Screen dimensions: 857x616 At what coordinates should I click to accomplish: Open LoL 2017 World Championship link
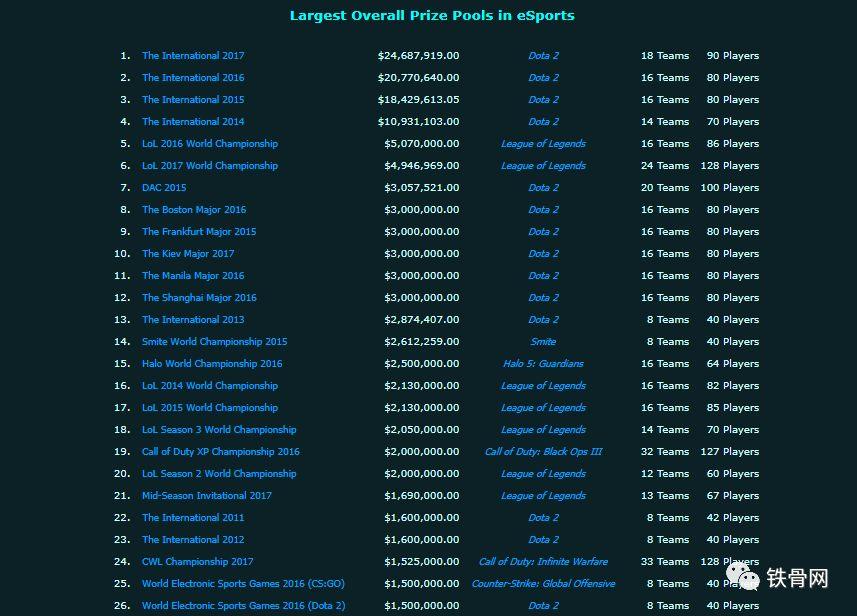[210, 166]
